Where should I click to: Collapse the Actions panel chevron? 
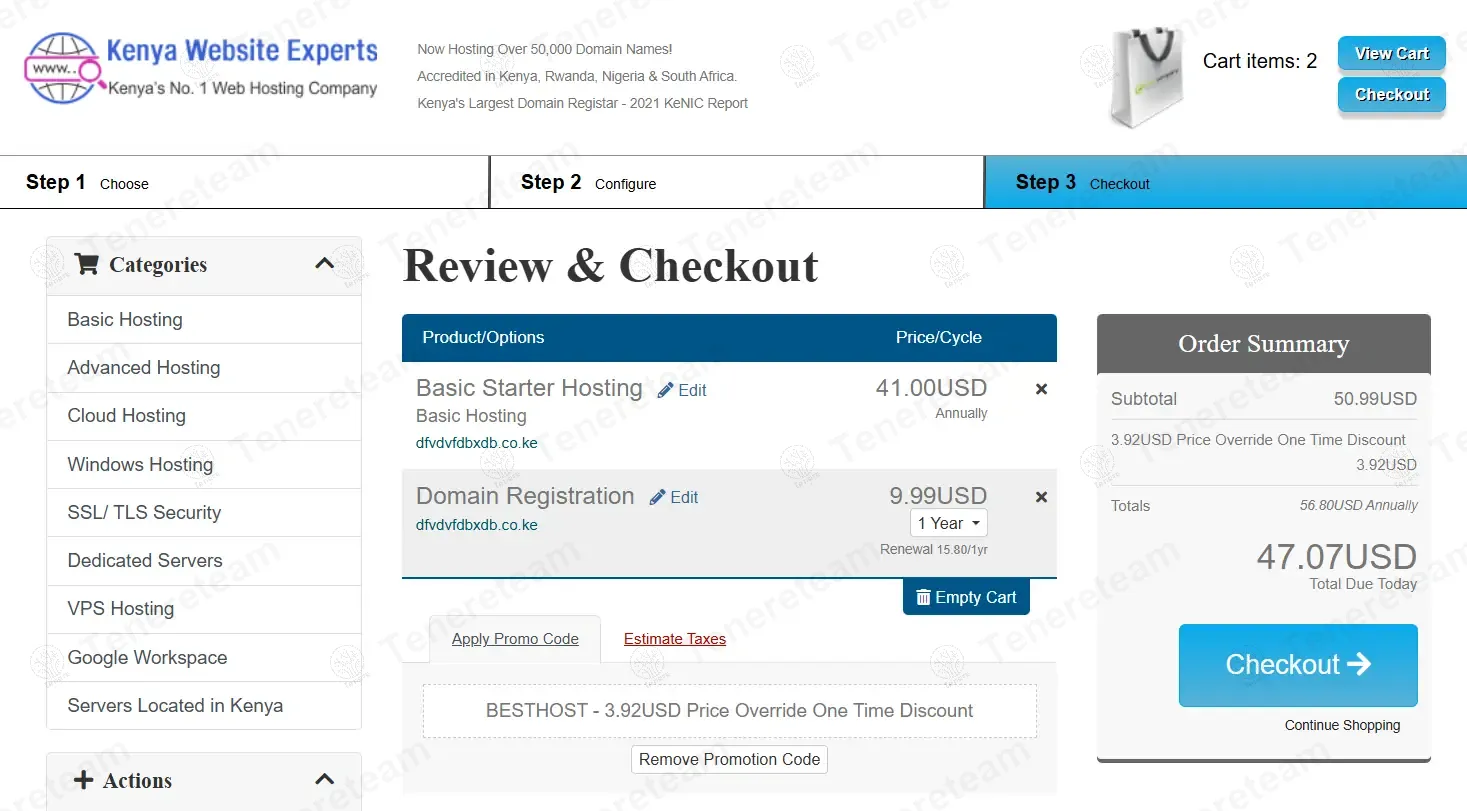[x=324, y=779]
